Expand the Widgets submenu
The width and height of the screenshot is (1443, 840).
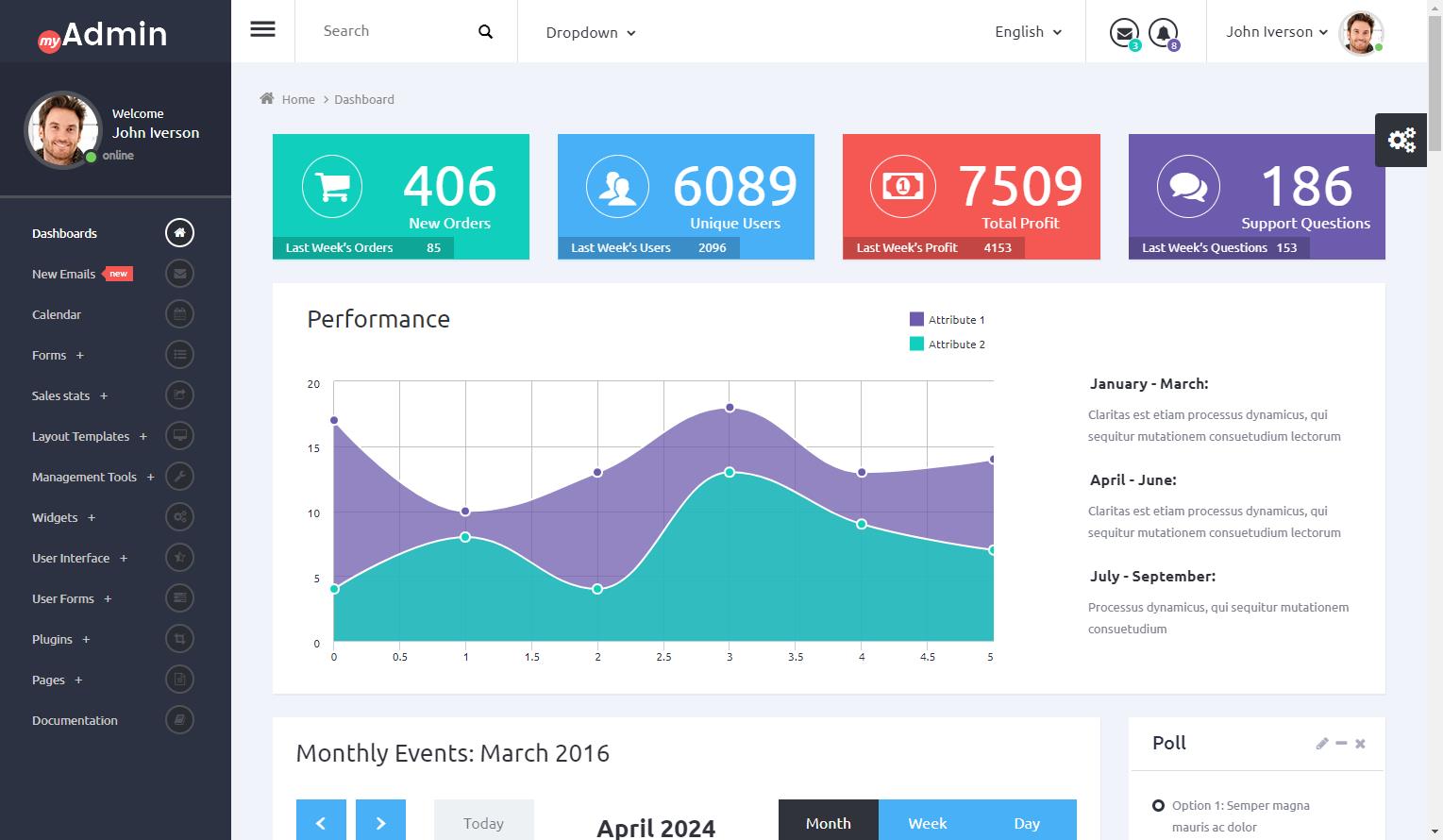click(x=92, y=517)
